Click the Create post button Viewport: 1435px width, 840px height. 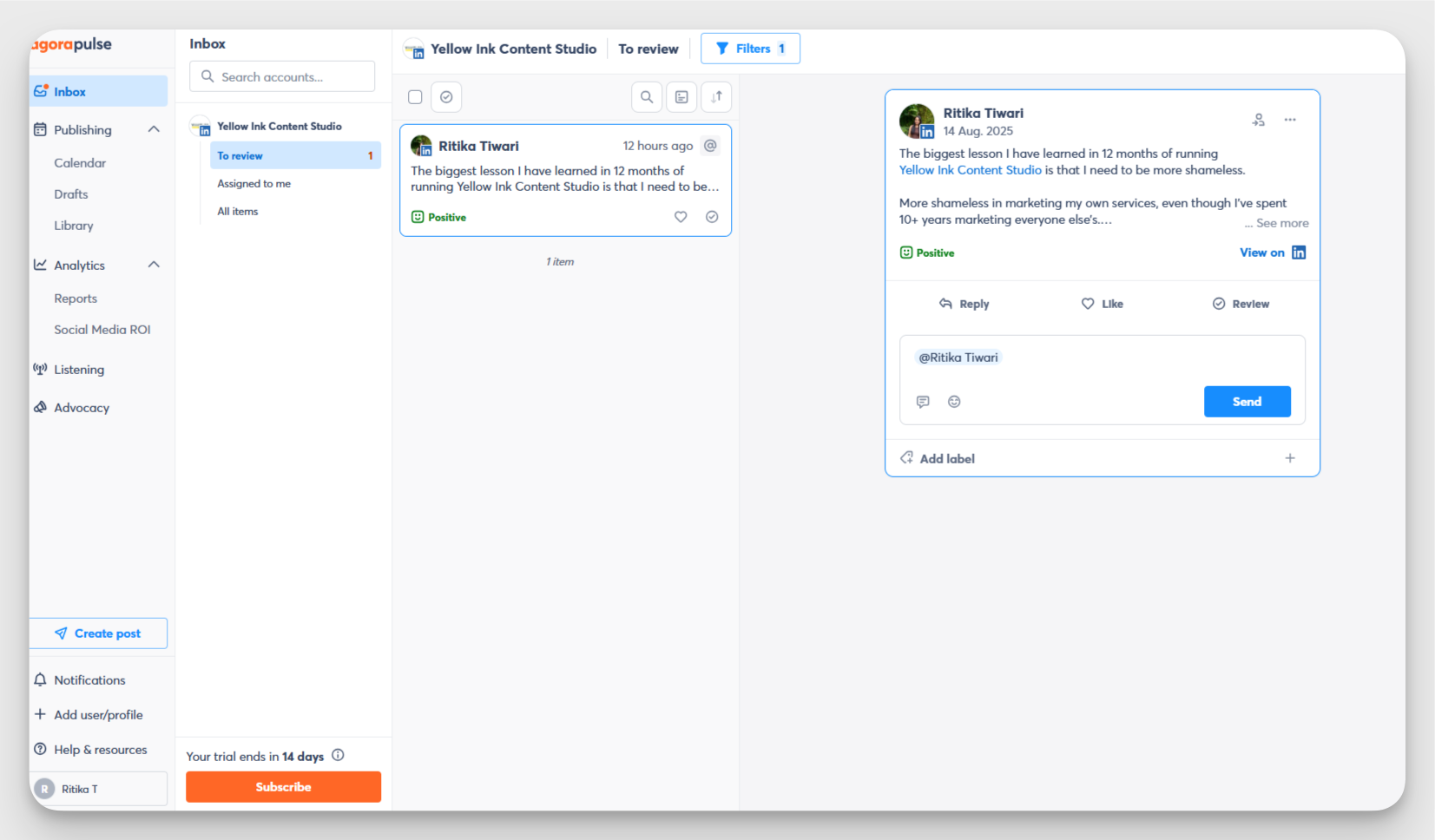[x=98, y=633]
